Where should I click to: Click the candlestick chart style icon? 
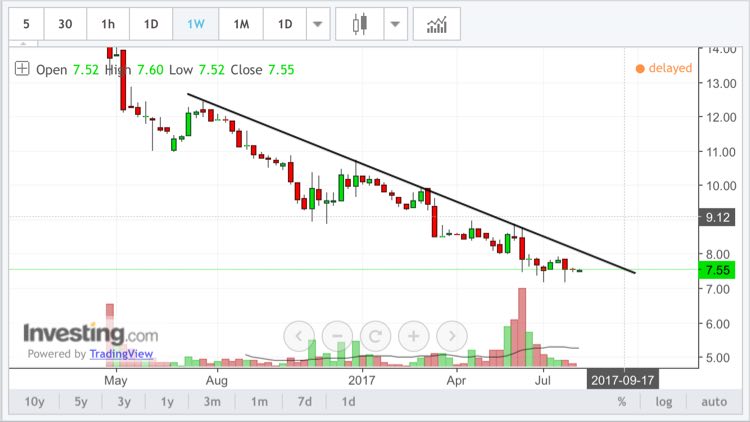click(360, 24)
